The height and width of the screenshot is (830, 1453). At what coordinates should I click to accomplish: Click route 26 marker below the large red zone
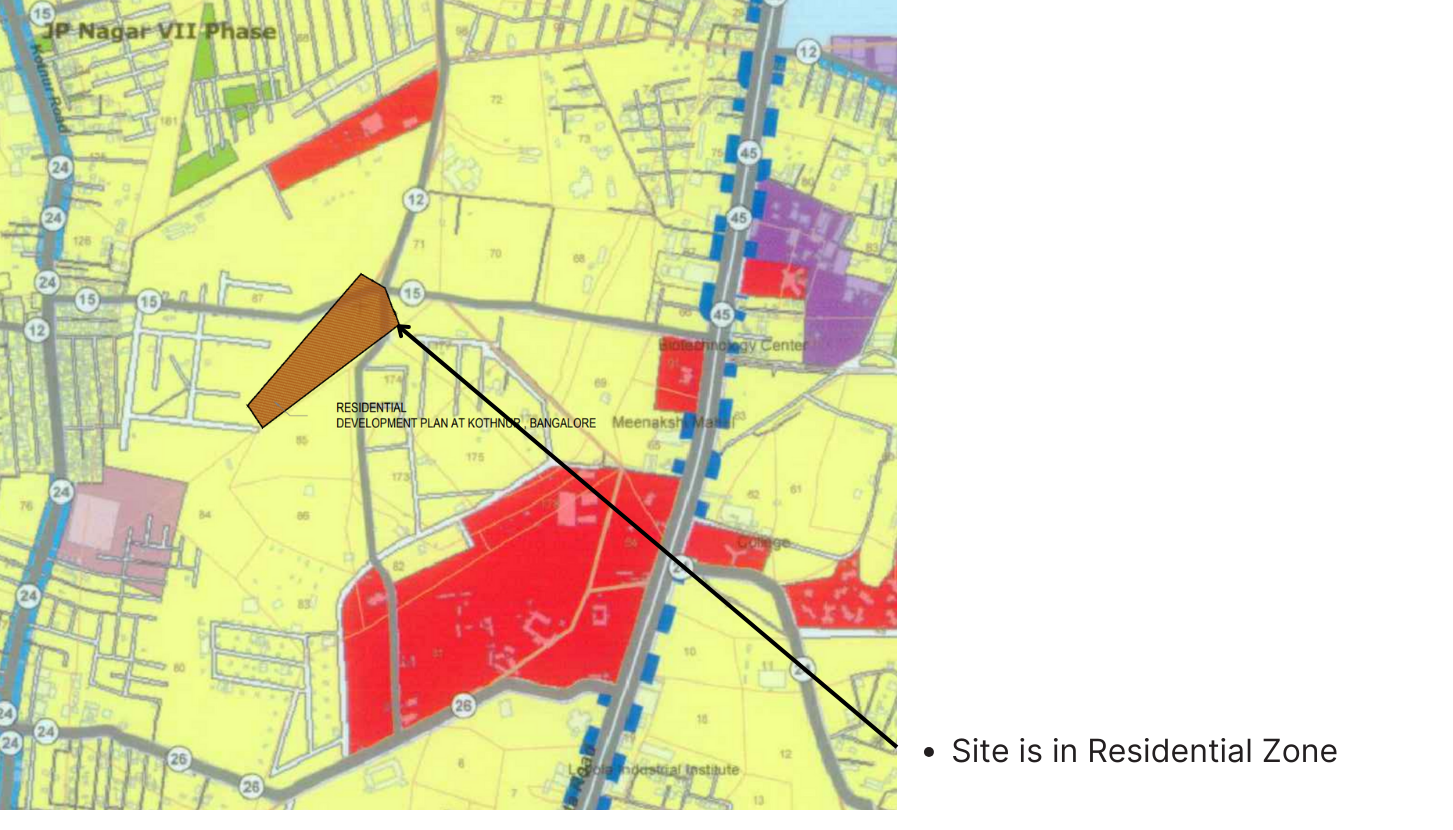[x=462, y=706]
